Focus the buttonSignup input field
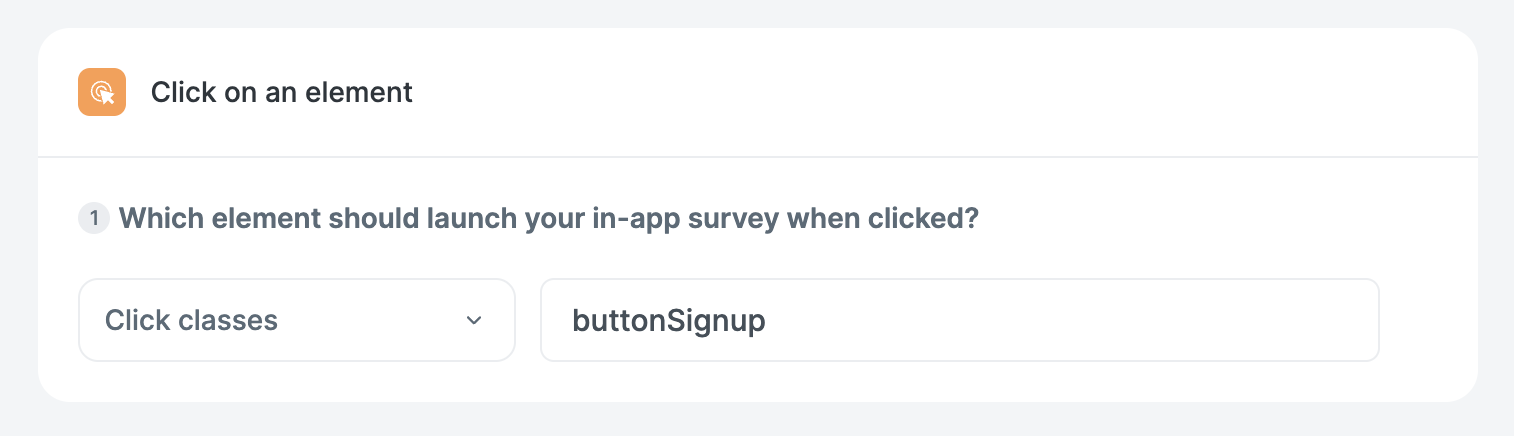 click(x=960, y=320)
